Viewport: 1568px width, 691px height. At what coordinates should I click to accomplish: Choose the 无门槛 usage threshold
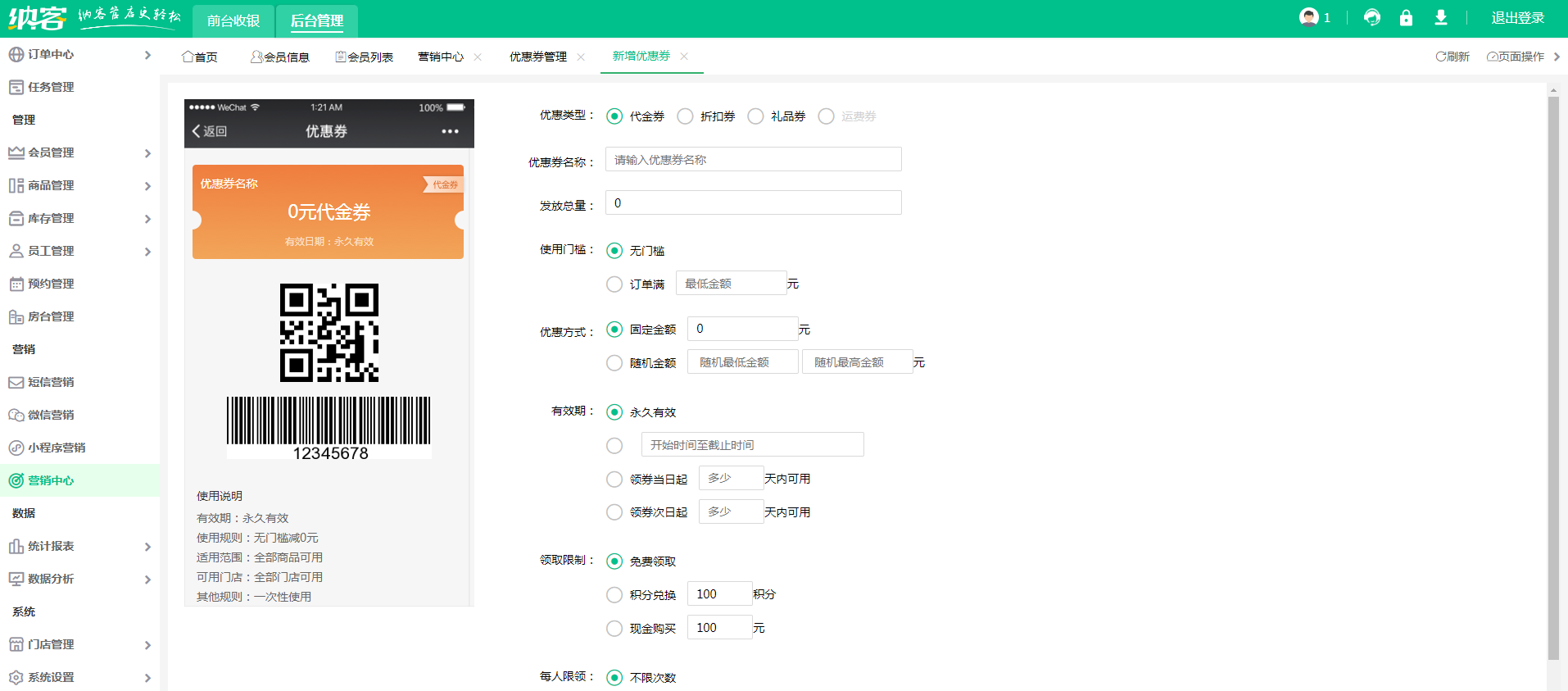[614, 250]
